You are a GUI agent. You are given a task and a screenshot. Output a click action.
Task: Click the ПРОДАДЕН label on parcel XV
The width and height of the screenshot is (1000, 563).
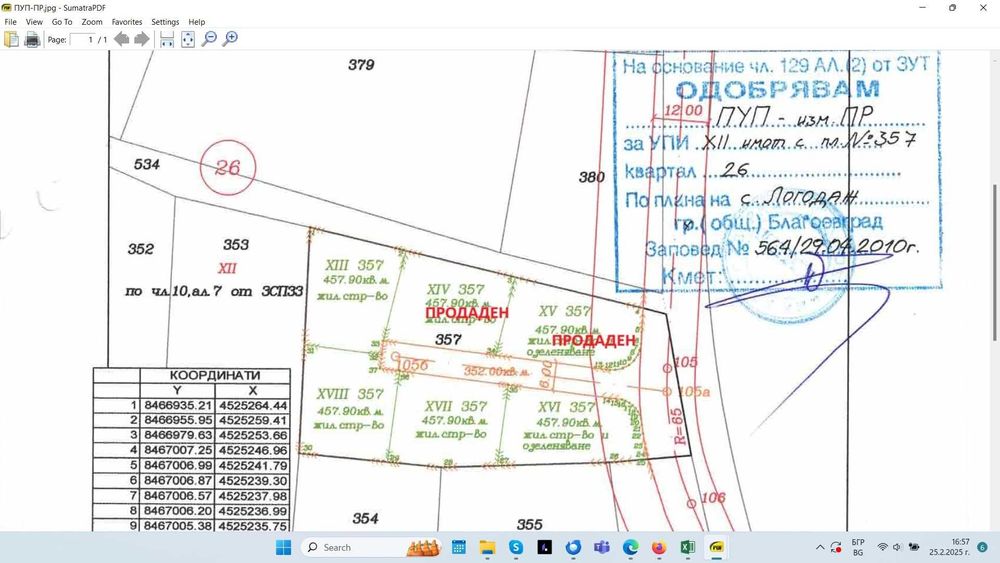pos(594,340)
